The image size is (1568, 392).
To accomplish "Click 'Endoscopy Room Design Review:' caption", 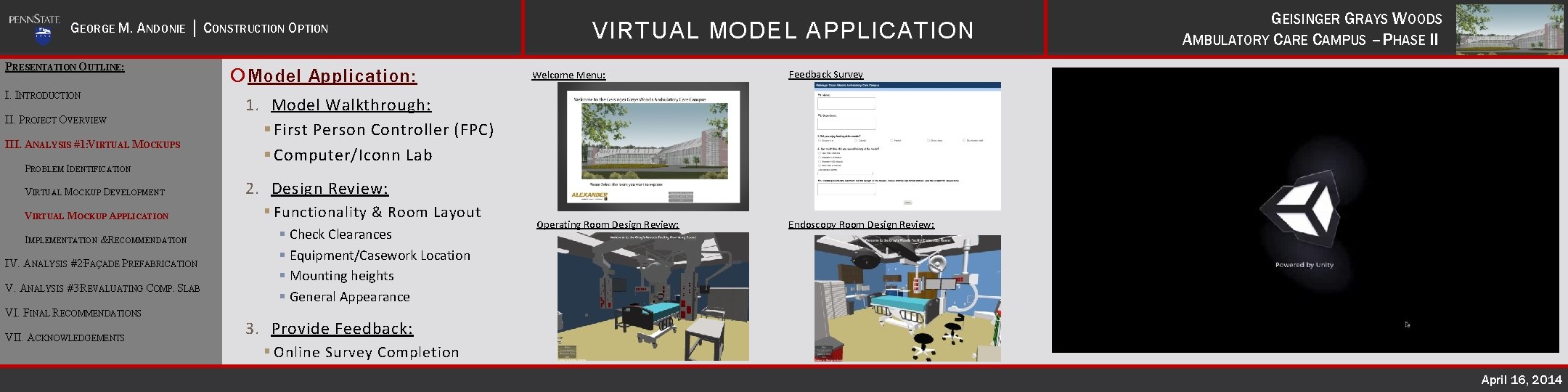I will (x=861, y=224).
